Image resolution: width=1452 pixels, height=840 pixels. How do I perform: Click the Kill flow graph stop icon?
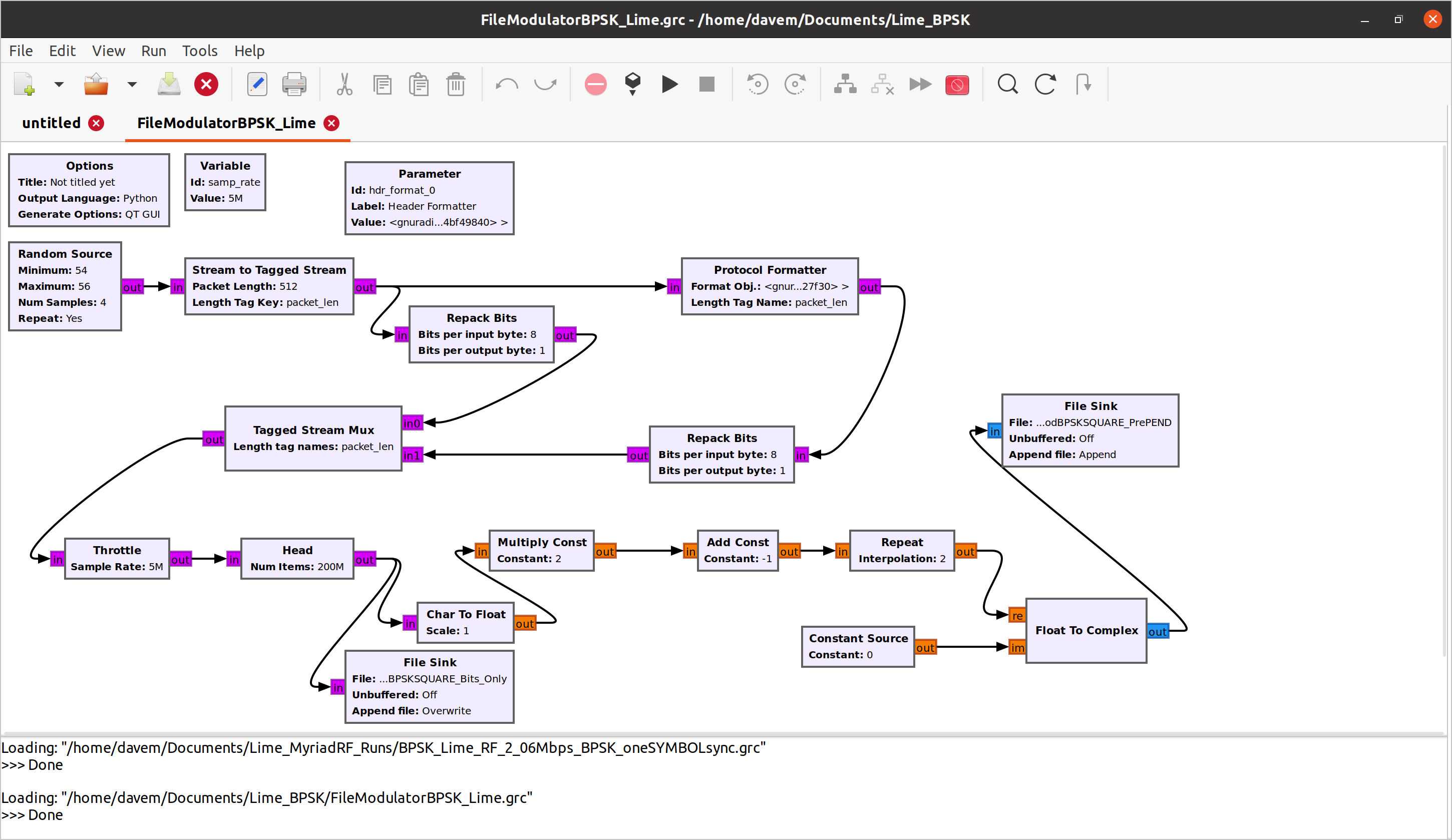[706, 85]
